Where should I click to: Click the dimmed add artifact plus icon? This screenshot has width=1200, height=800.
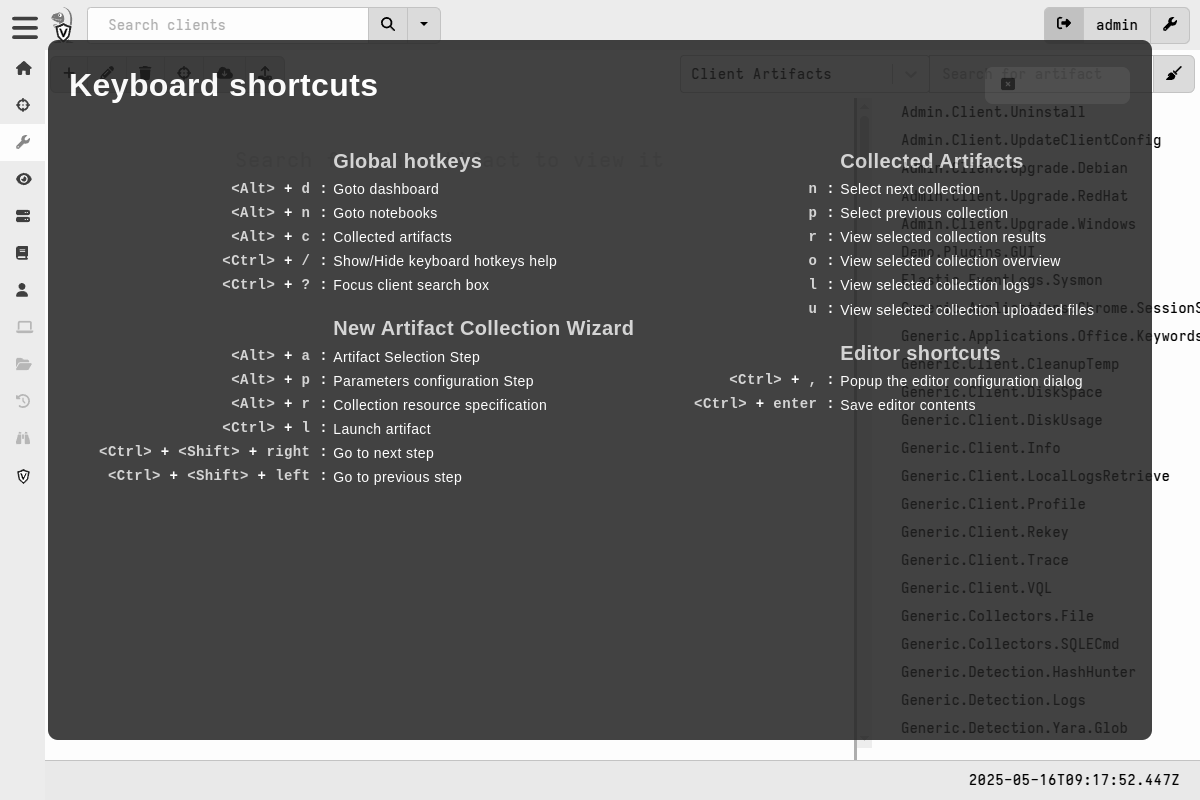click(x=67, y=73)
